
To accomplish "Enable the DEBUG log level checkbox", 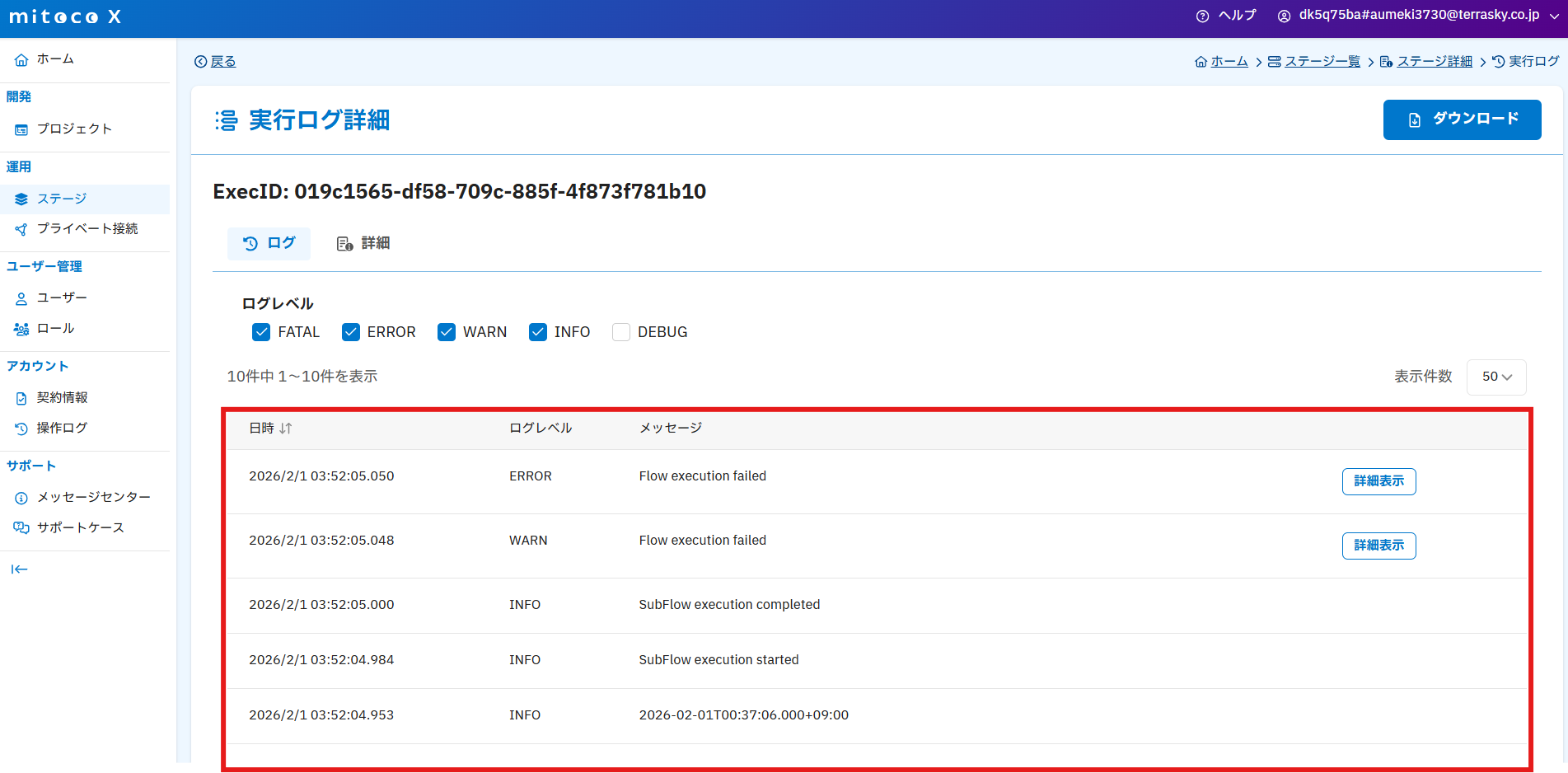I will pos(621,332).
